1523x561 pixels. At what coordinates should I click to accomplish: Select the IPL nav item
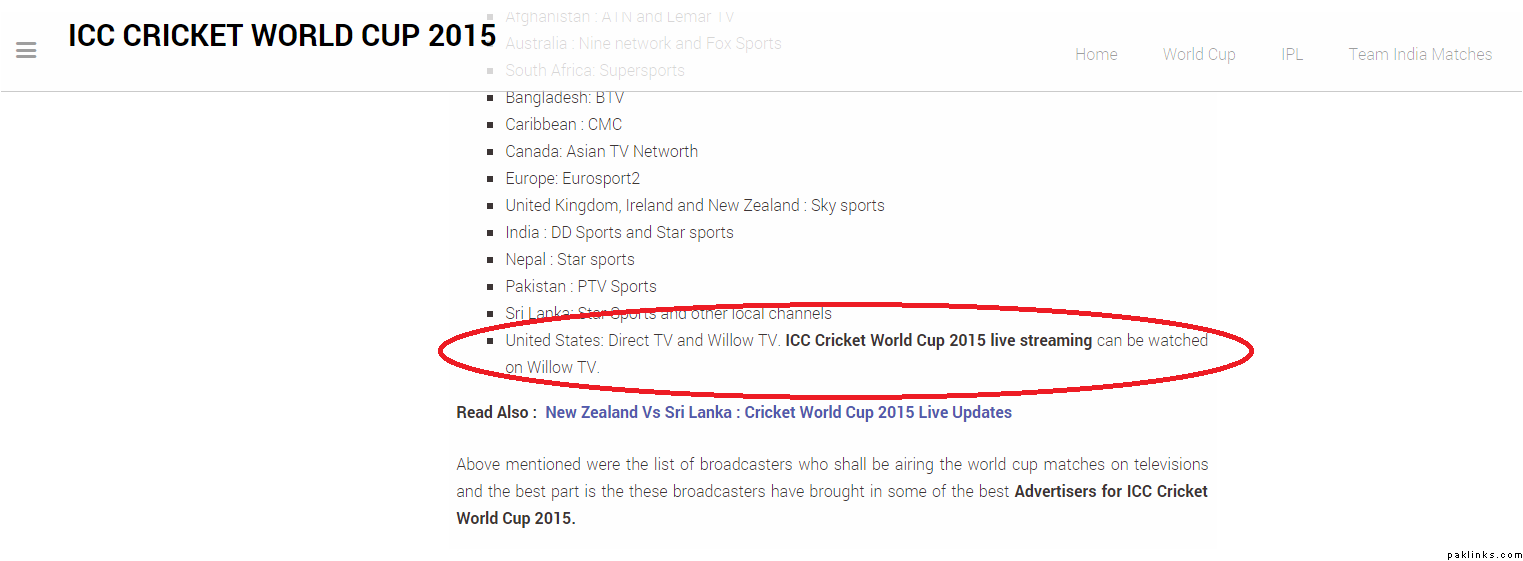(x=1291, y=55)
